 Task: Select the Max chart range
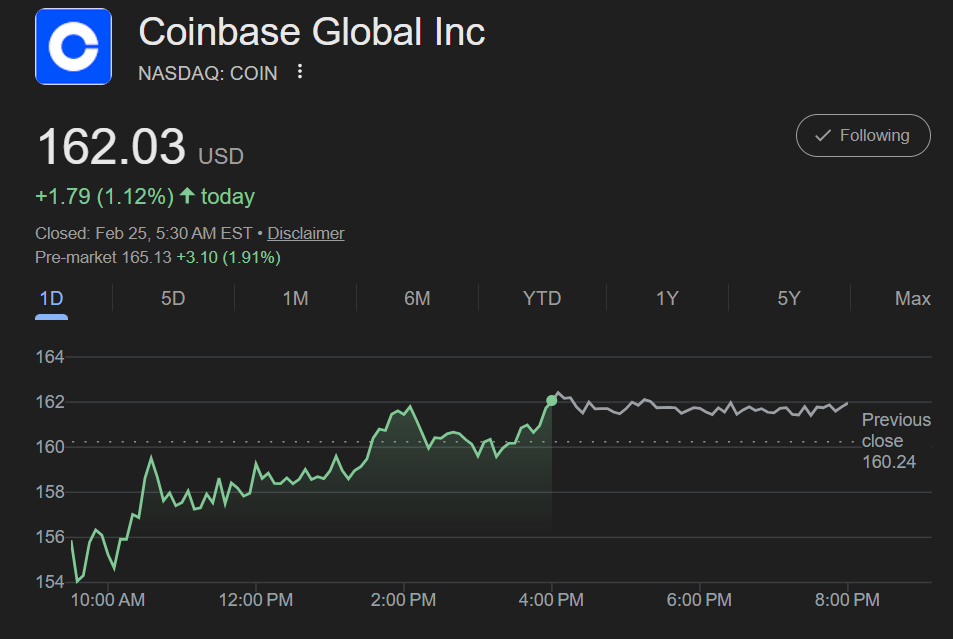pos(911,298)
